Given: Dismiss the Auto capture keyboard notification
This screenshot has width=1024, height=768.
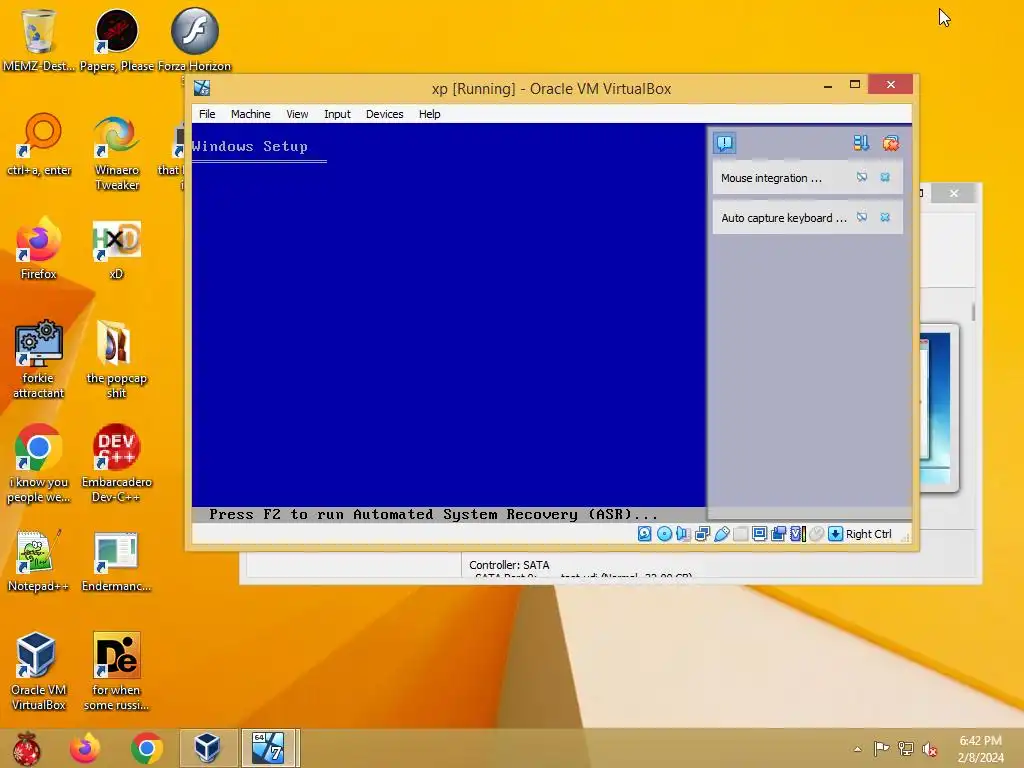Looking at the screenshot, I should (885, 217).
